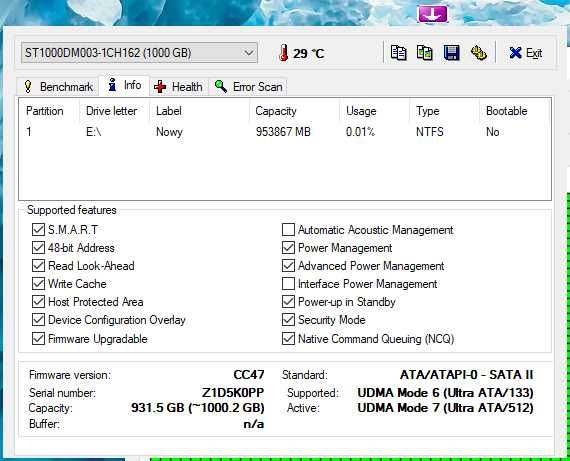This screenshot has height=461, width=570.
Task: Toggle the Power-up in Standby checkbox
Action: tap(288, 302)
